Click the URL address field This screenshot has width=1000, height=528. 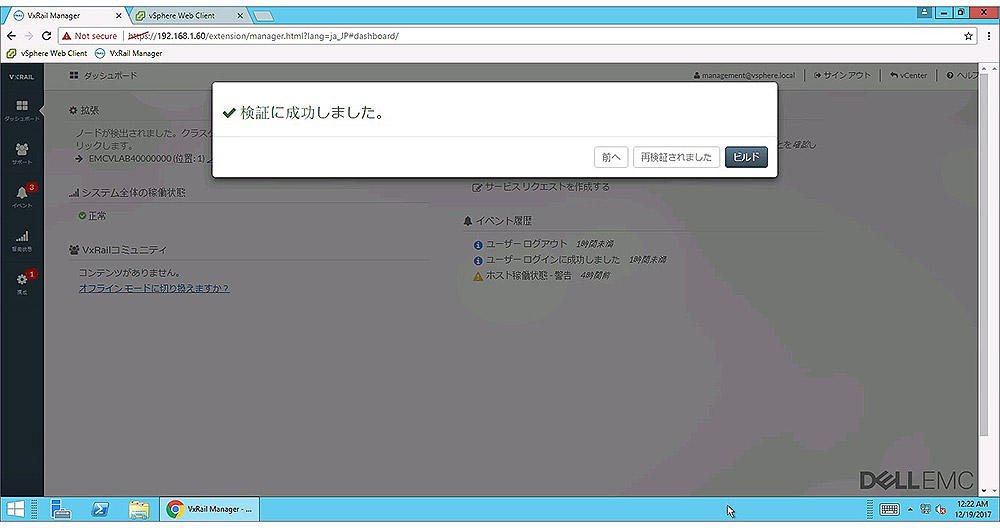point(517,36)
